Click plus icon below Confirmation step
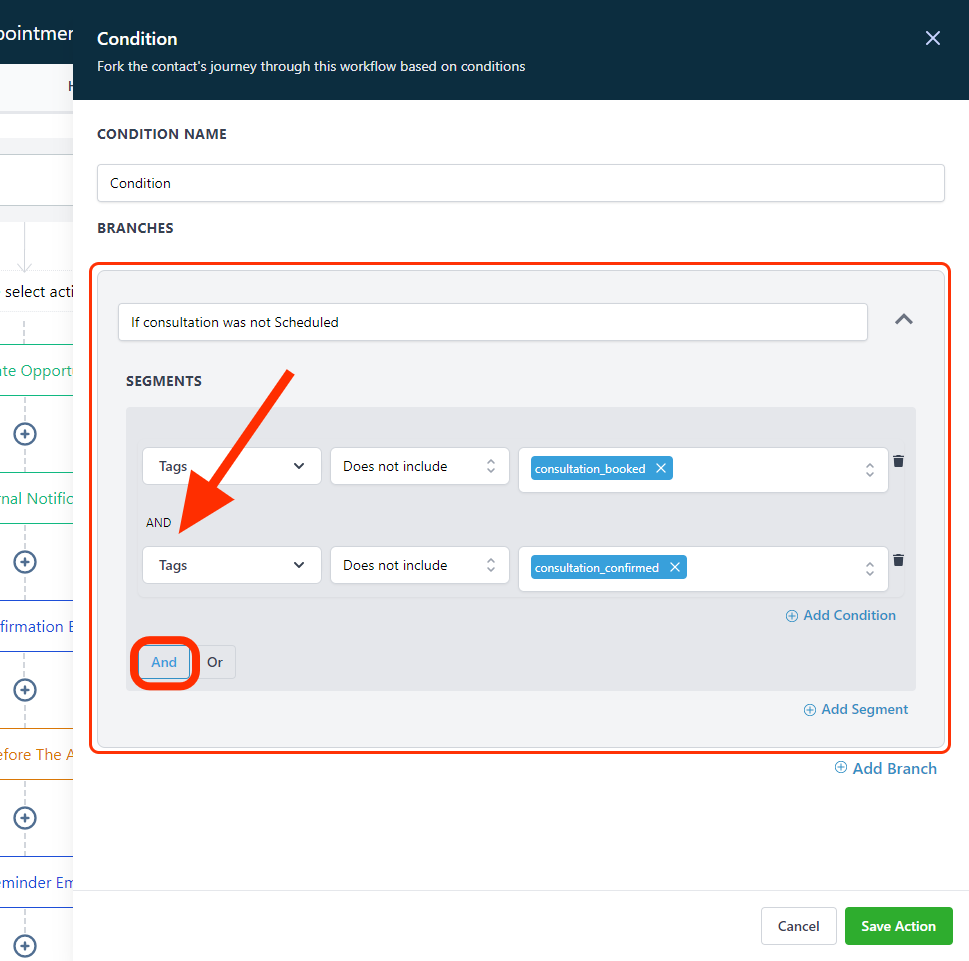This screenshot has width=969, height=961. (25, 690)
